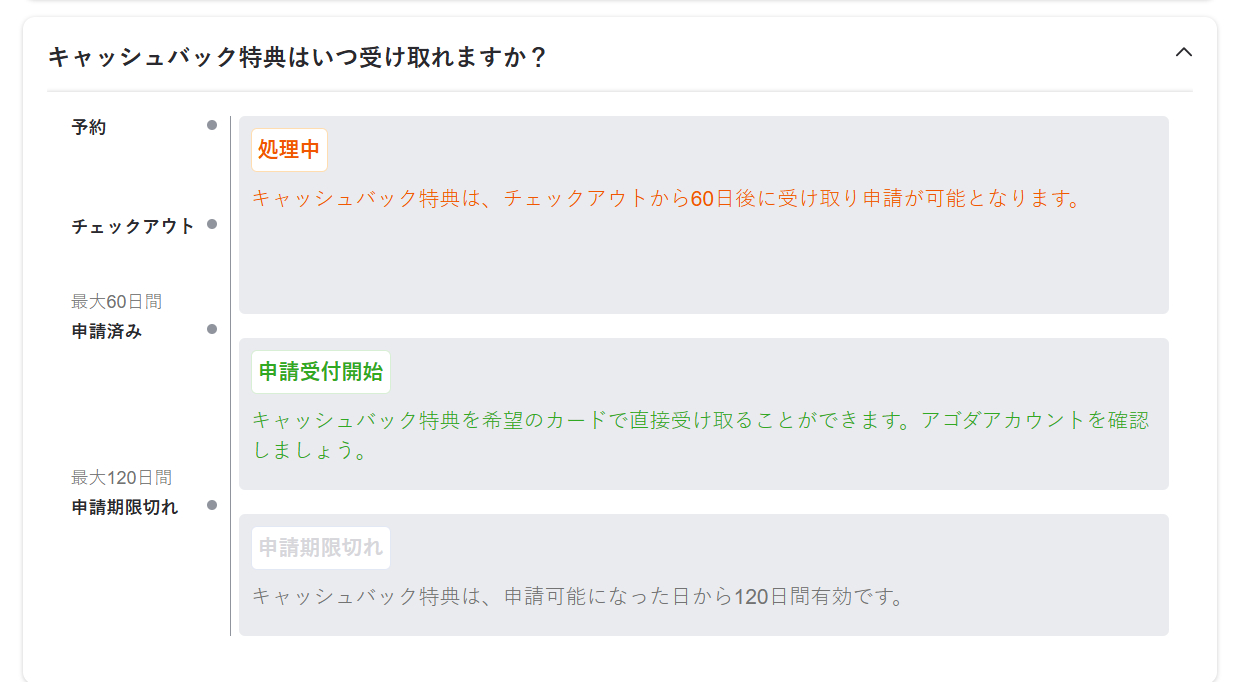Click the 最大120日間 duration text
This screenshot has height=682, width=1246.
tap(122, 477)
